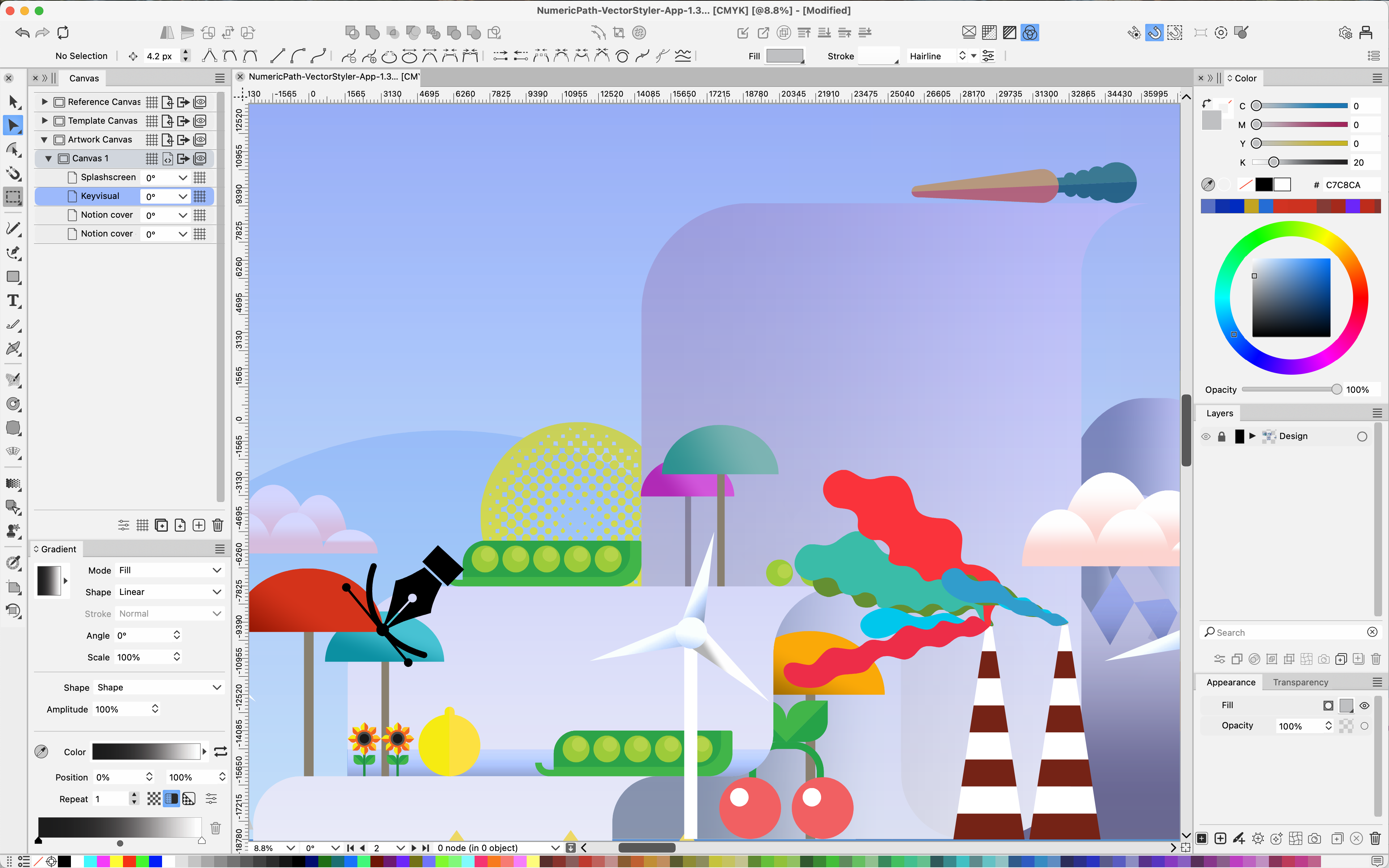This screenshot has width=1389, height=868.
Task: Select the Splashscreen canvas entry
Action: [x=108, y=177]
